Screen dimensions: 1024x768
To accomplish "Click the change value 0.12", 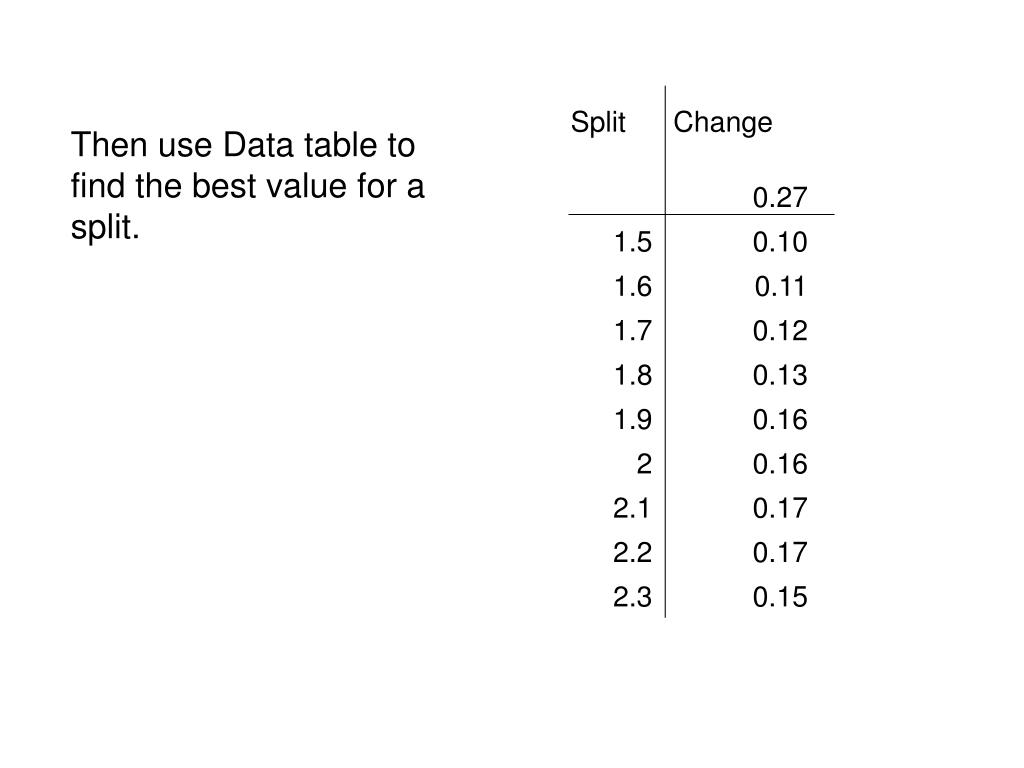I will 780,331.
